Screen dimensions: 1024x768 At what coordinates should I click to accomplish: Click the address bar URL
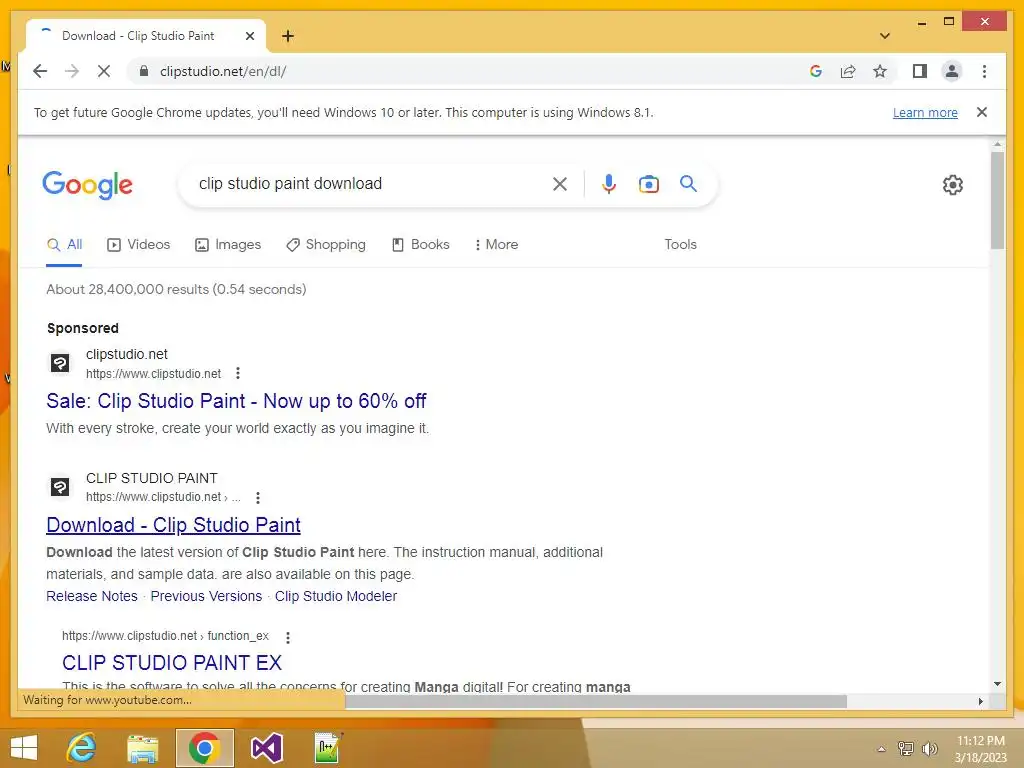[x=223, y=71]
